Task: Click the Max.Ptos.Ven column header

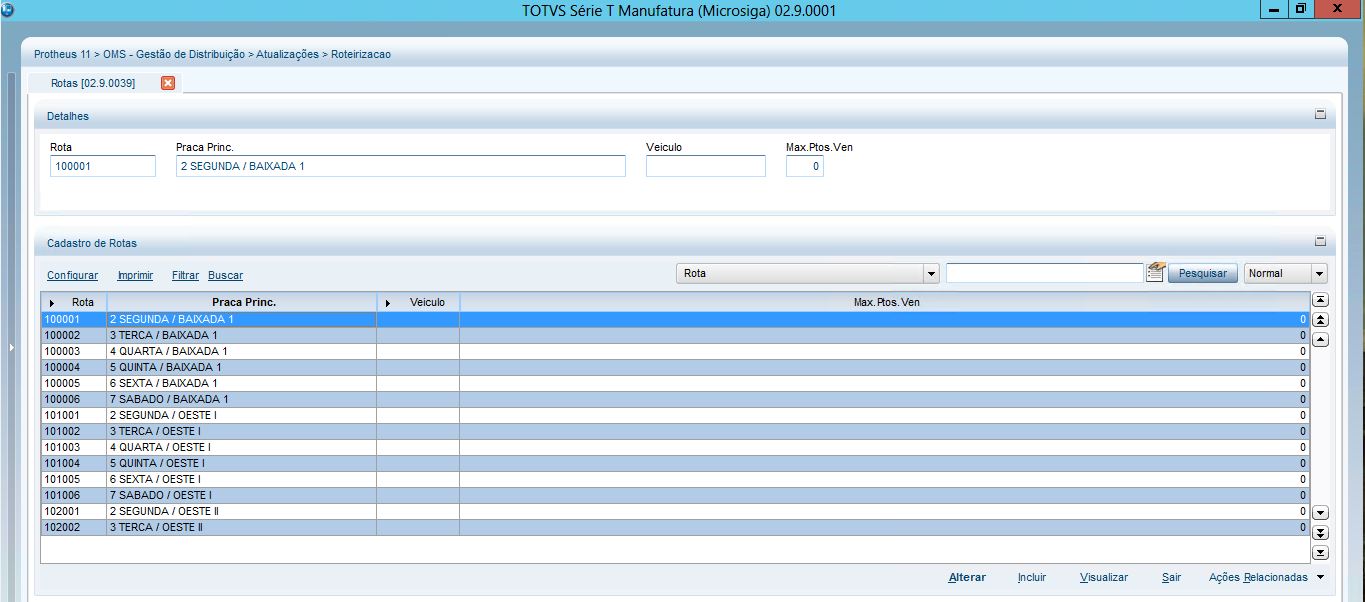Action: click(x=885, y=302)
